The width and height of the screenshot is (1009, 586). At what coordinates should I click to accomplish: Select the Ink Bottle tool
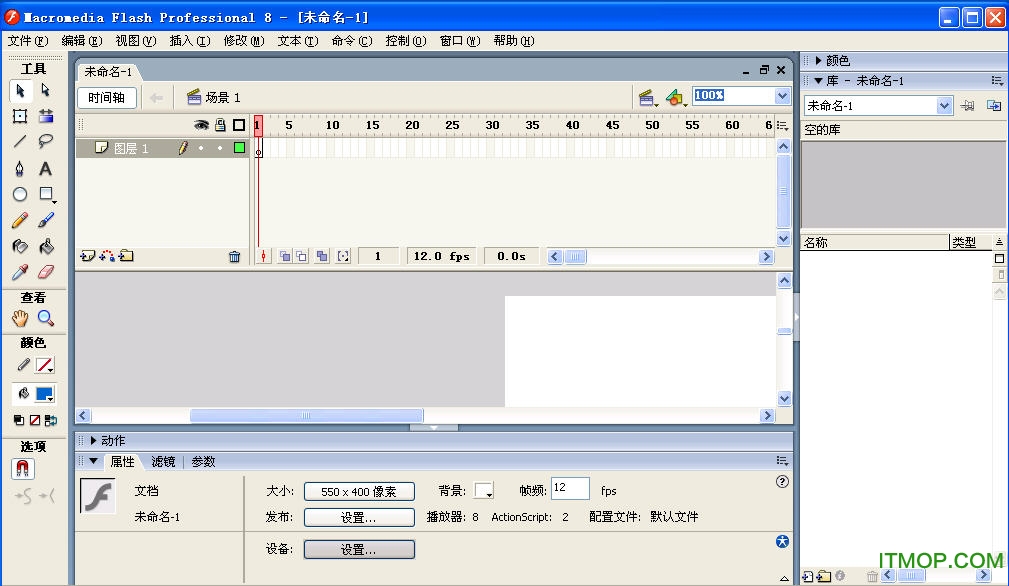pyautogui.click(x=20, y=246)
